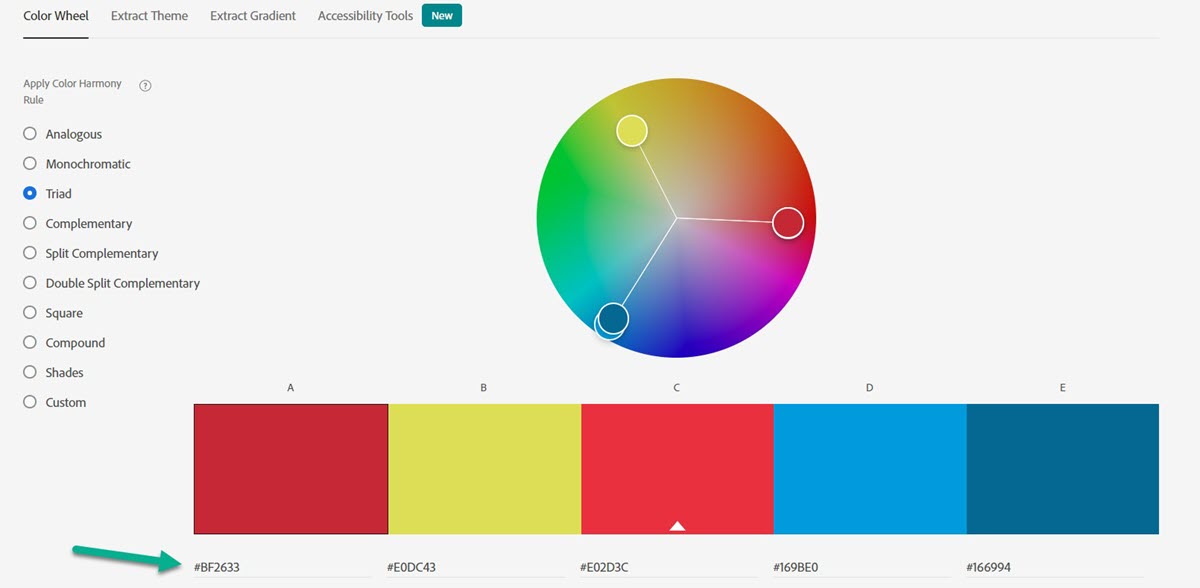Open the Color Harmony Rule help icon

145,86
